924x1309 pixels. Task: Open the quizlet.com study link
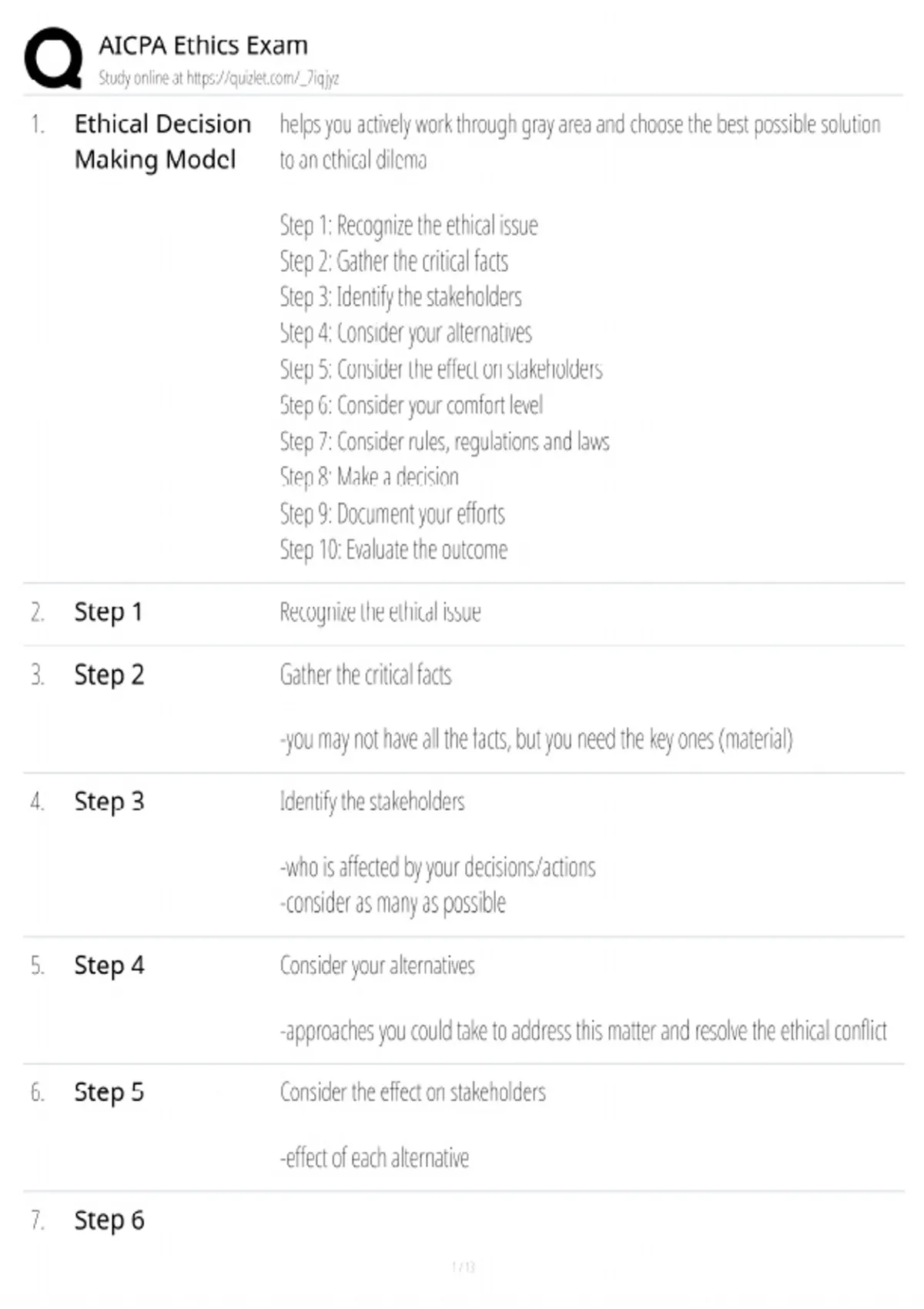pos(263,78)
